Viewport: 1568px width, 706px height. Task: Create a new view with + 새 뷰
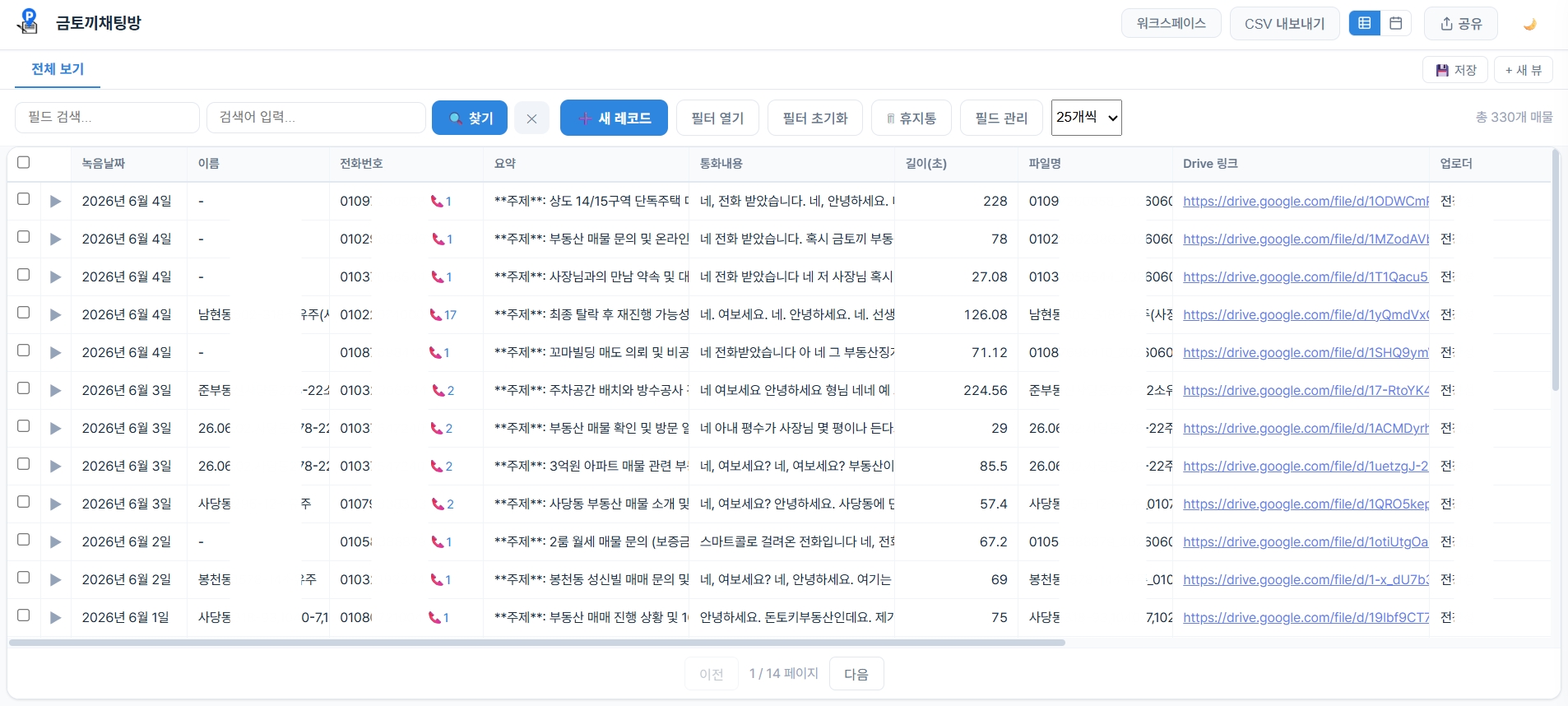coord(1524,70)
